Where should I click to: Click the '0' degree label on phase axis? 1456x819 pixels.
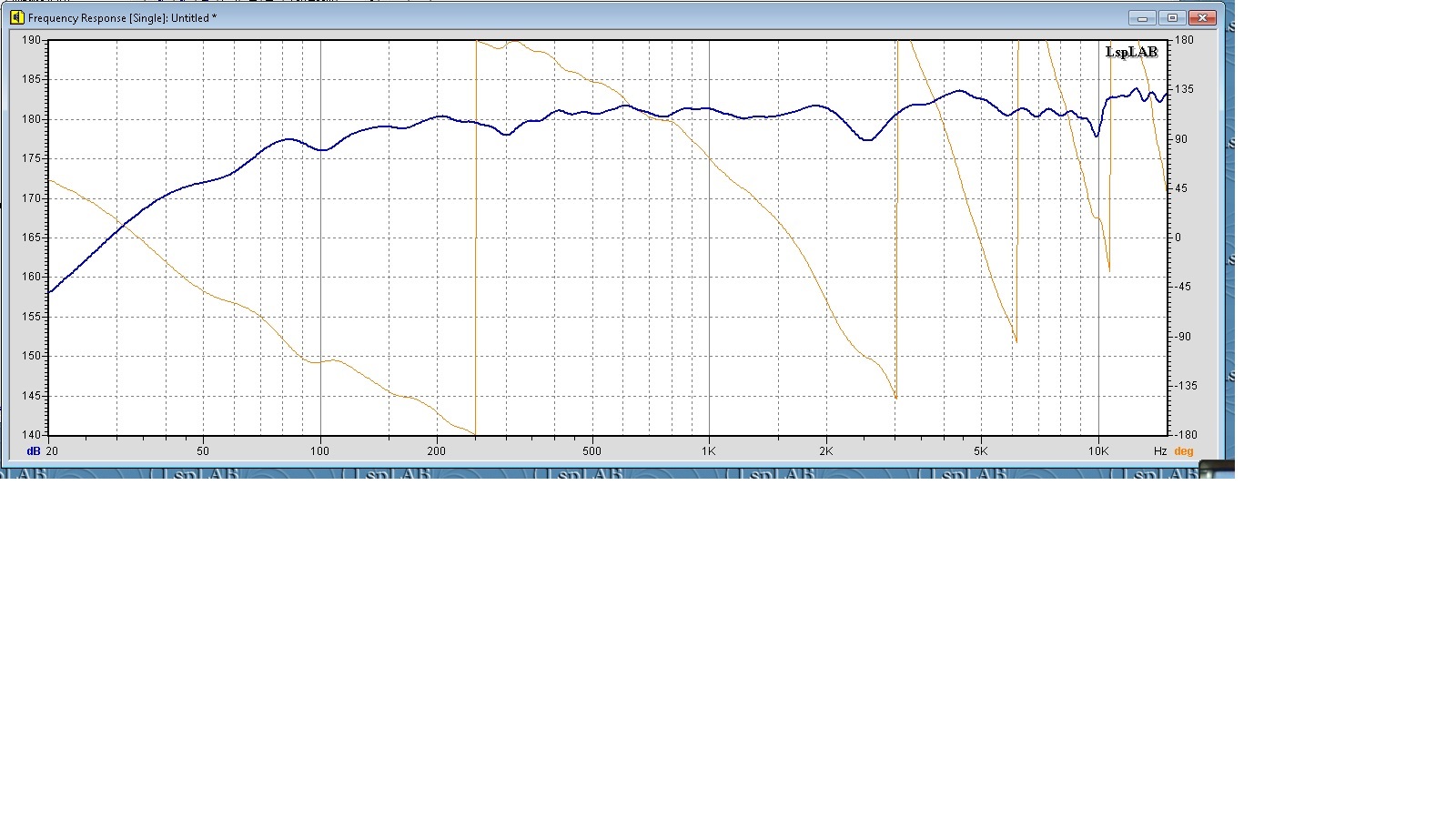(x=1178, y=238)
